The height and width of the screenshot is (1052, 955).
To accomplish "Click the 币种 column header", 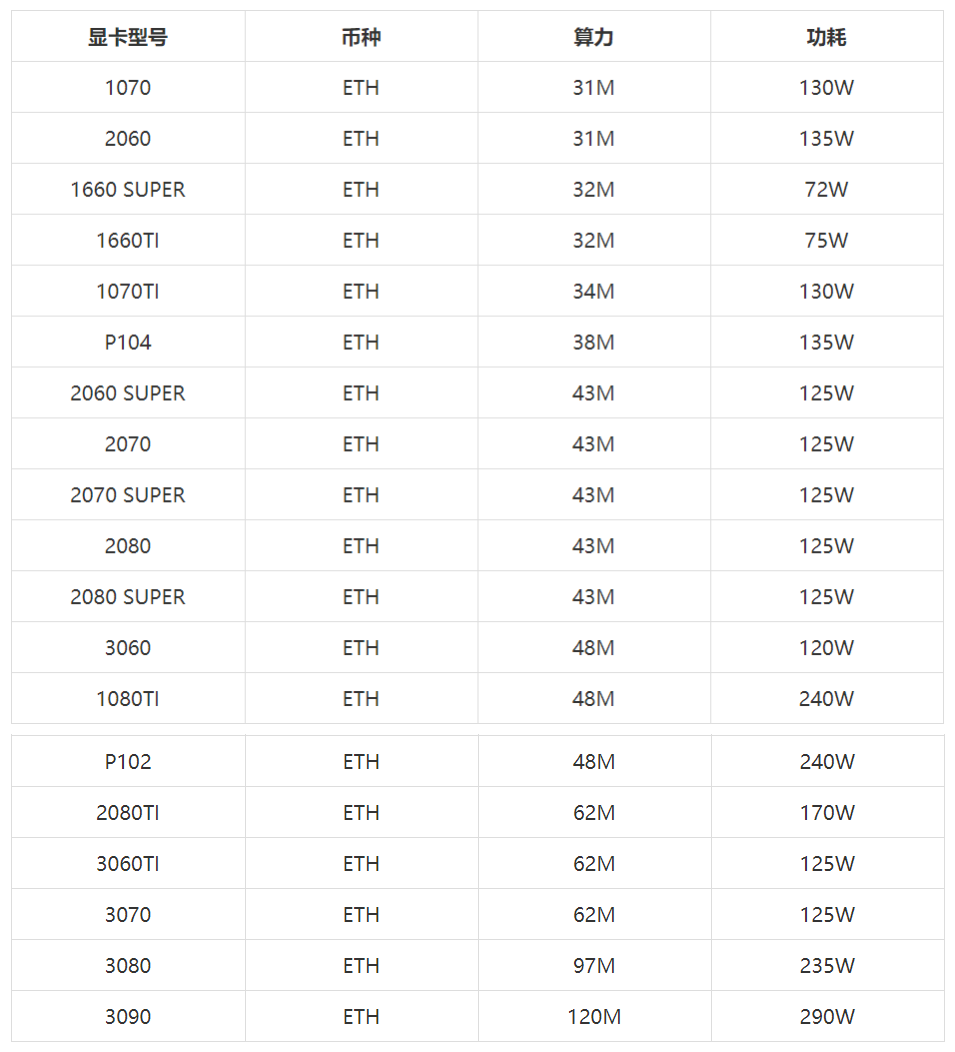I will coord(361,37).
